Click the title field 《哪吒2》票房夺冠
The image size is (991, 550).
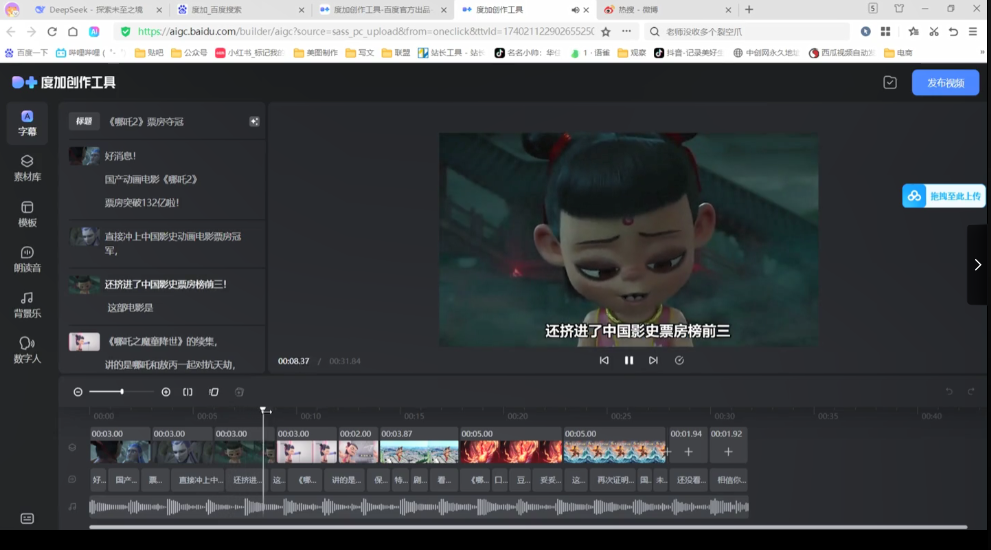pos(146,121)
